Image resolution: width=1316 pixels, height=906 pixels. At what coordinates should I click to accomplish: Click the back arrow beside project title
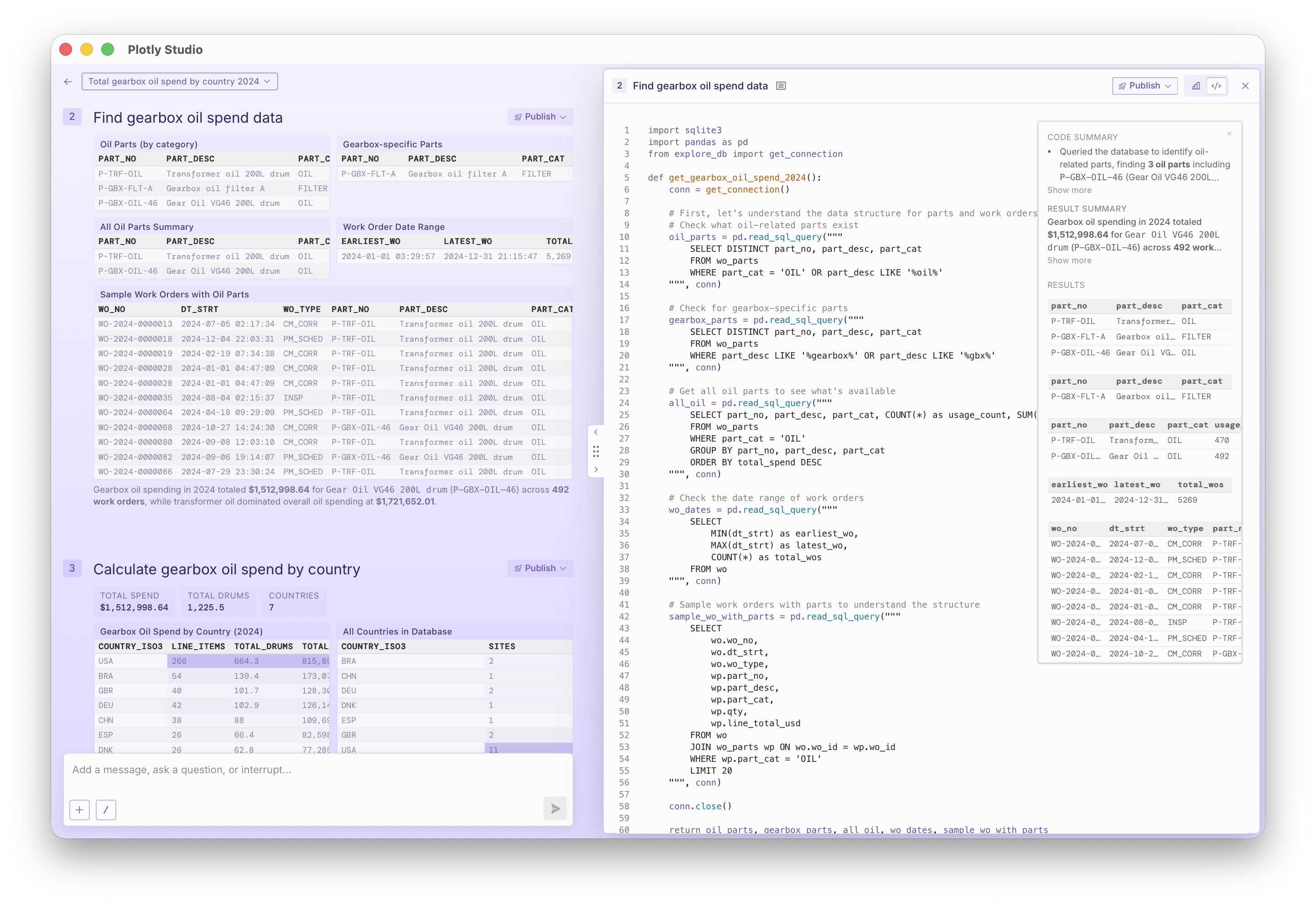68,82
